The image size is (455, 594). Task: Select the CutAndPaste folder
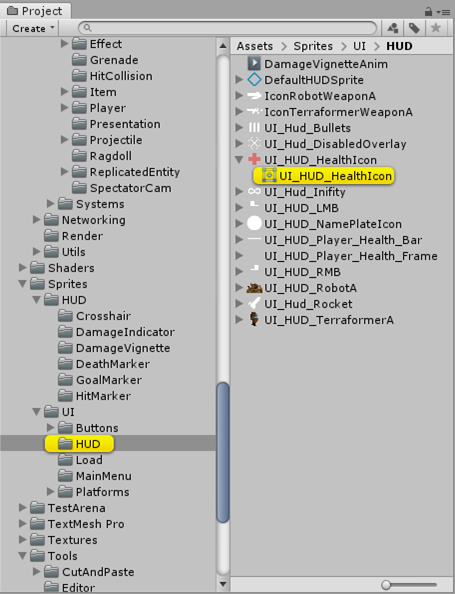tap(89, 572)
